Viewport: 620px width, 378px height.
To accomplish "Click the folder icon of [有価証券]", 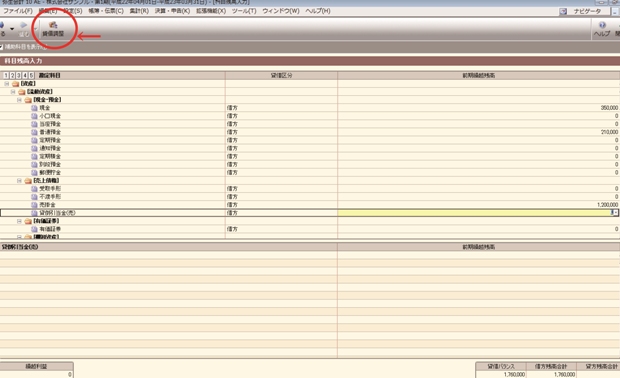I will pos(28,221).
